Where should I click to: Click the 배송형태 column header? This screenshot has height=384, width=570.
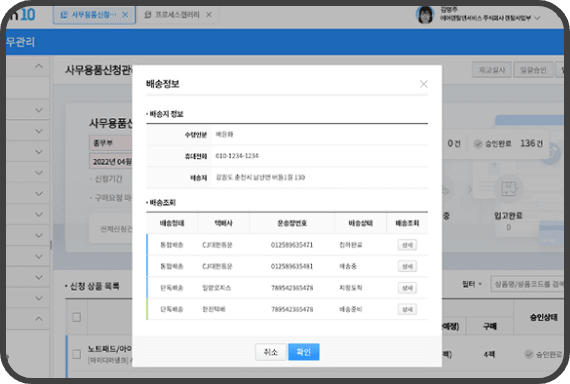pos(172,223)
